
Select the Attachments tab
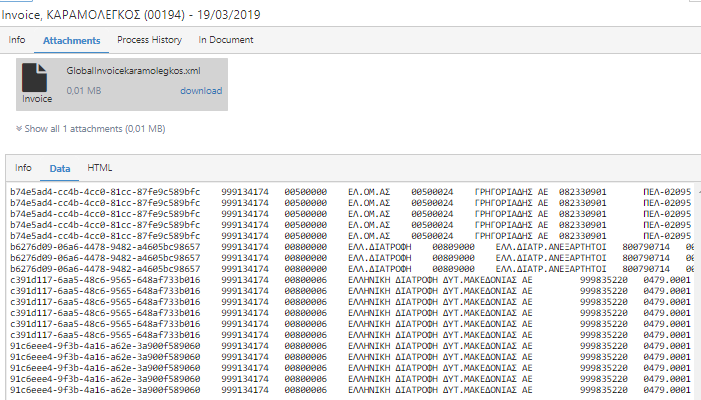72,41
